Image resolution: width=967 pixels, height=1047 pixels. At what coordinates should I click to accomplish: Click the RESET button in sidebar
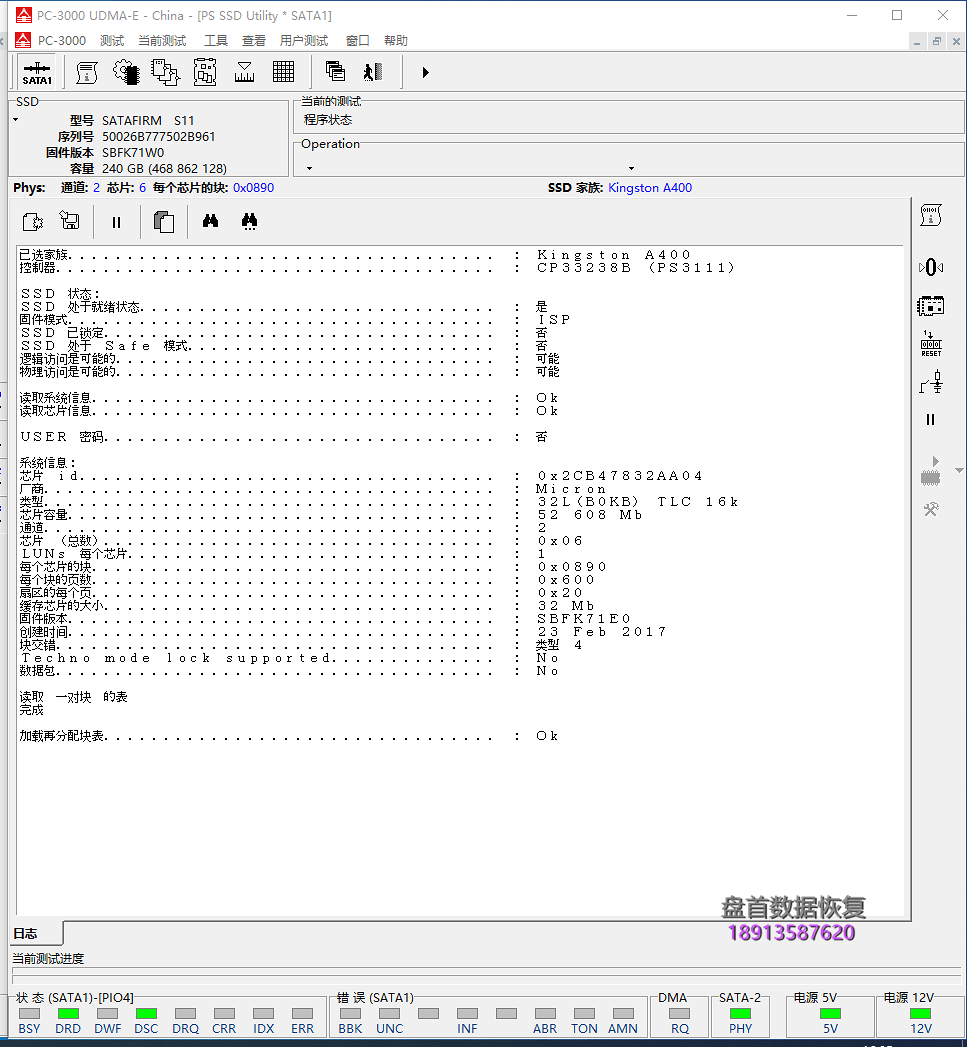click(x=931, y=343)
